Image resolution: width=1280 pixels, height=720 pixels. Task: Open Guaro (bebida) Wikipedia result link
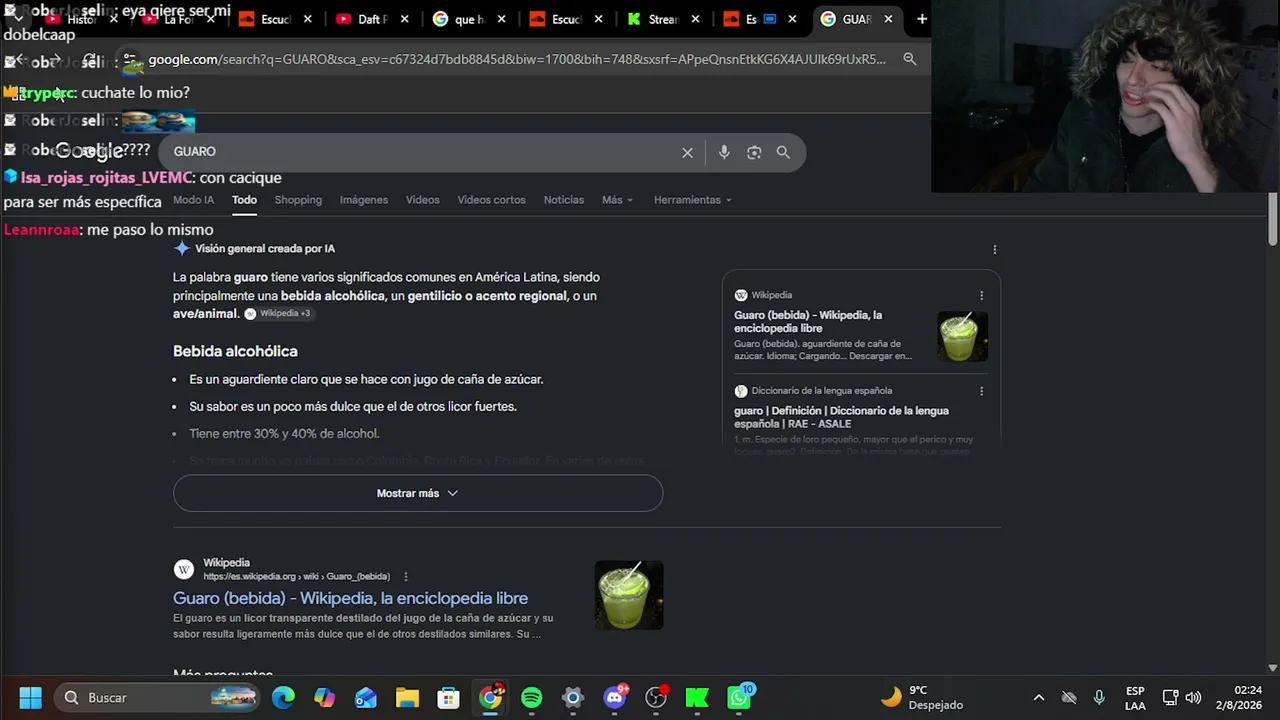coord(350,598)
